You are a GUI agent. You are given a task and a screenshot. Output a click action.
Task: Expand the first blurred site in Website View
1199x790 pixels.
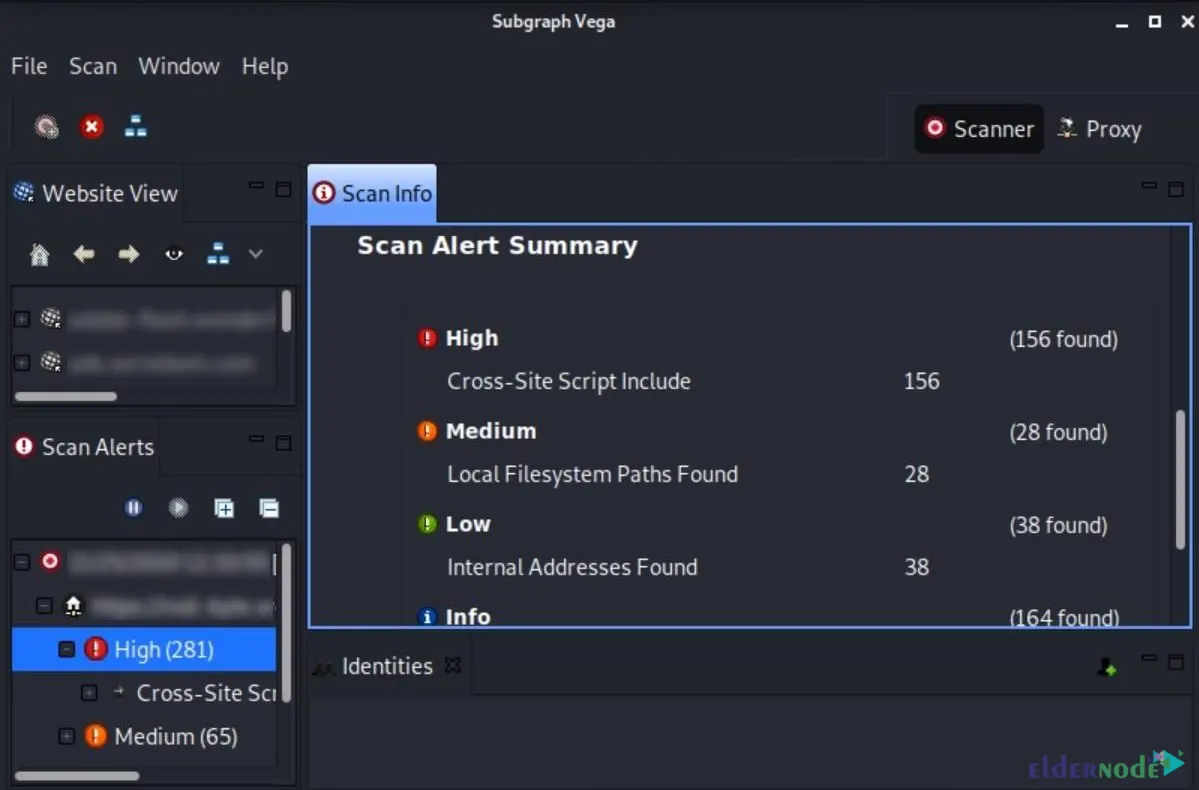21,319
